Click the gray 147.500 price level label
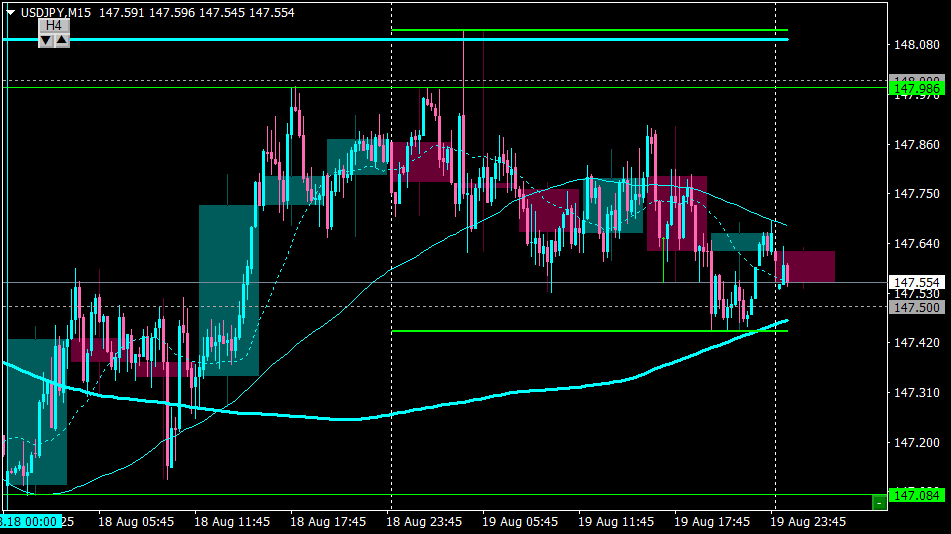 coord(916,308)
